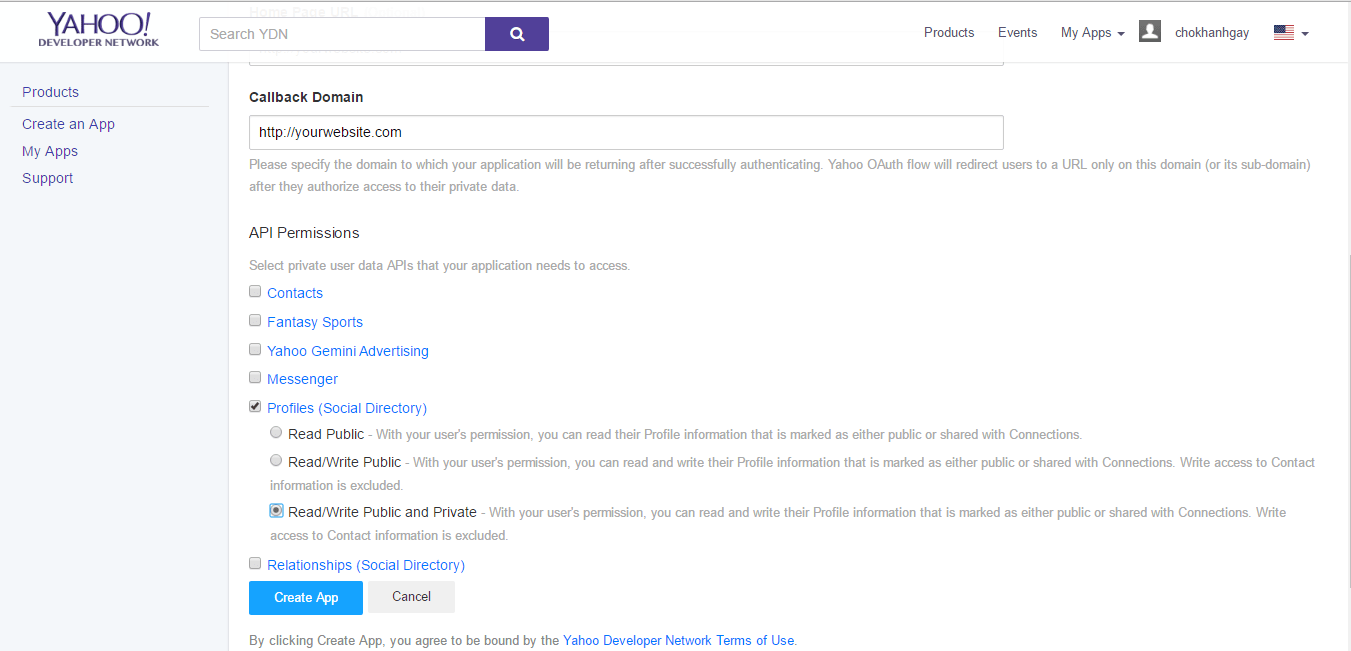This screenshot has width=1351, height=651.
Task: Enable Yahoo Gemini Advertising access
Action: tap(255, 348)
